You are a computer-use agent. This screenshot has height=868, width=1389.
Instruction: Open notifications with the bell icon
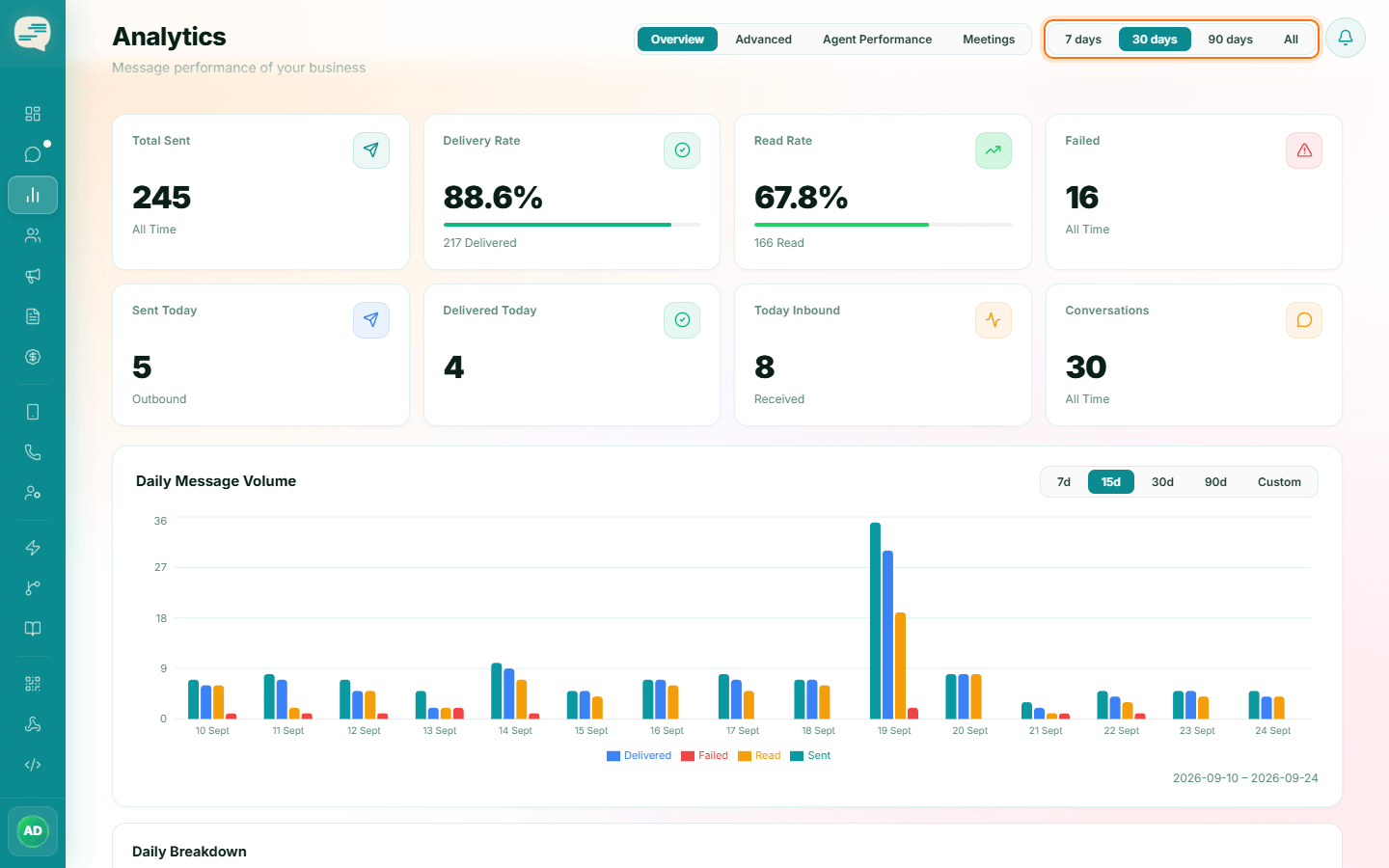[1346, 39]
